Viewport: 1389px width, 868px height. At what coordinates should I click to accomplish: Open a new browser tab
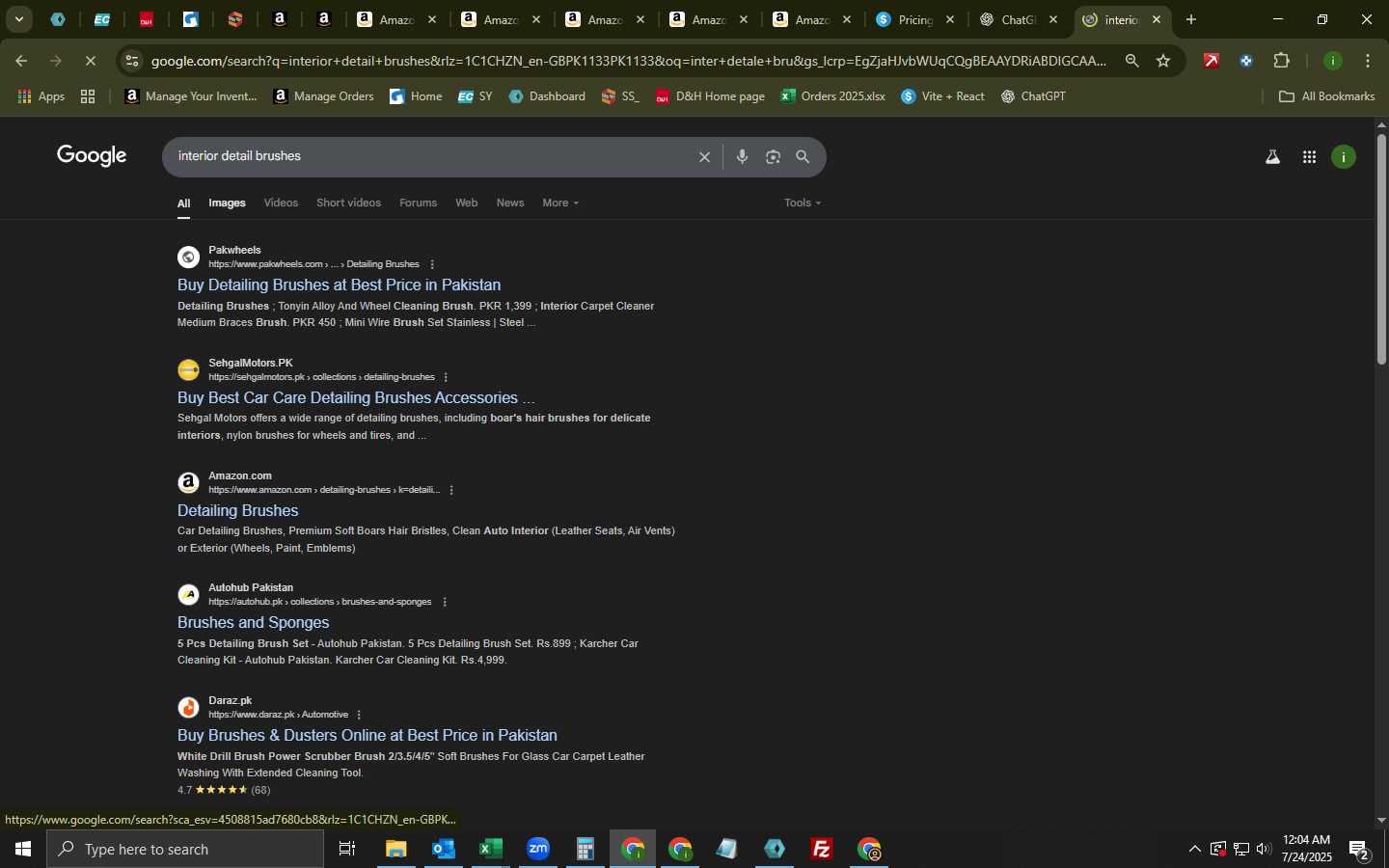1191,19
